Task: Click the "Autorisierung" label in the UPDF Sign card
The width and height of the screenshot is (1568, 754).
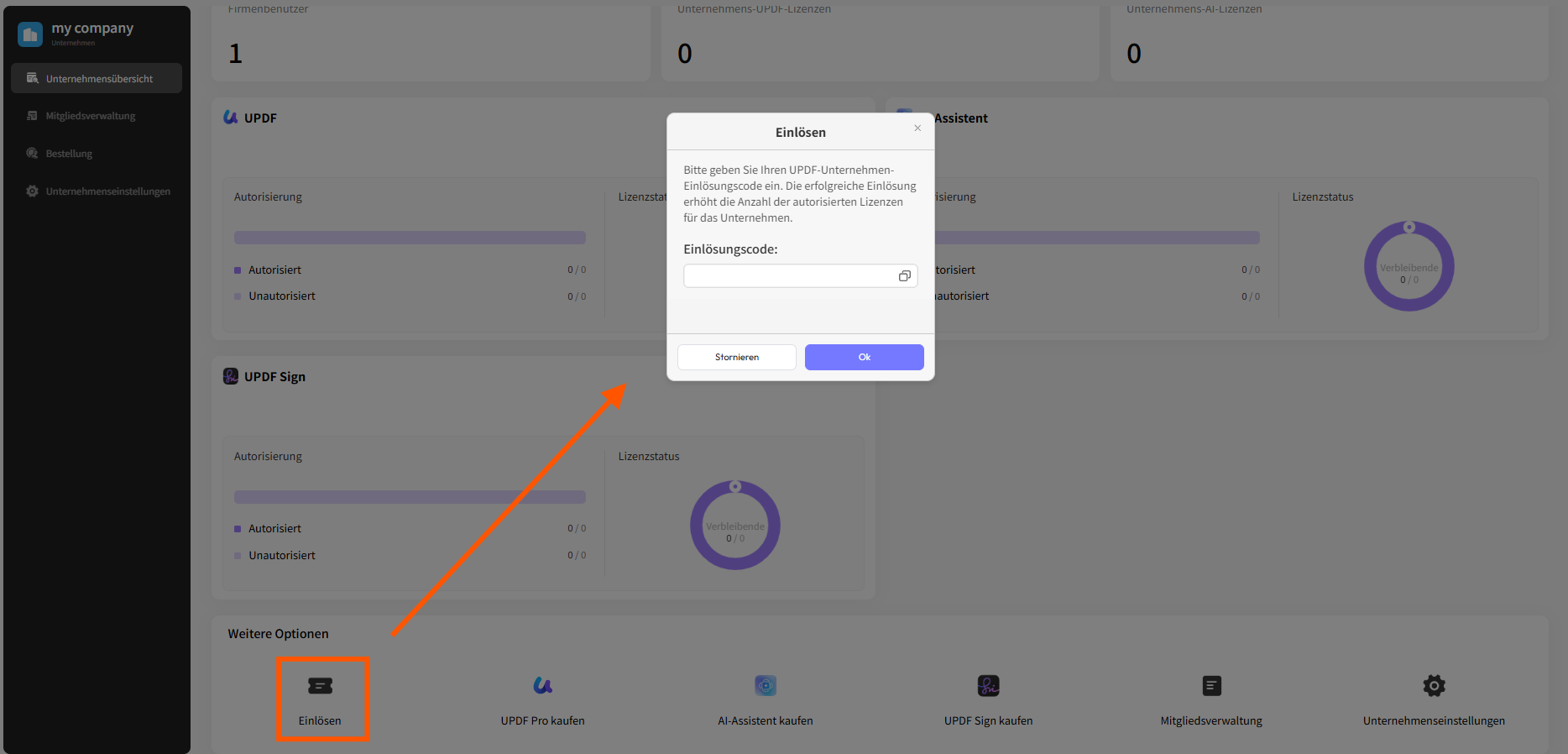Action: click(x=268, y=456)
